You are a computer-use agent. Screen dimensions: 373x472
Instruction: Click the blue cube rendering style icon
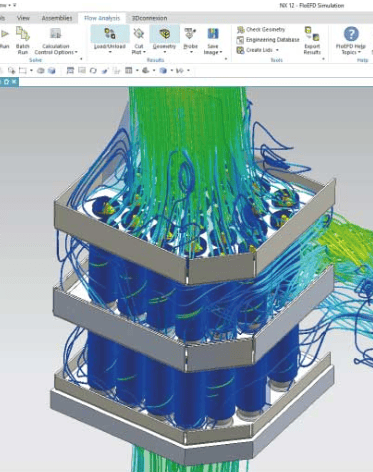(x=163, y=71)
